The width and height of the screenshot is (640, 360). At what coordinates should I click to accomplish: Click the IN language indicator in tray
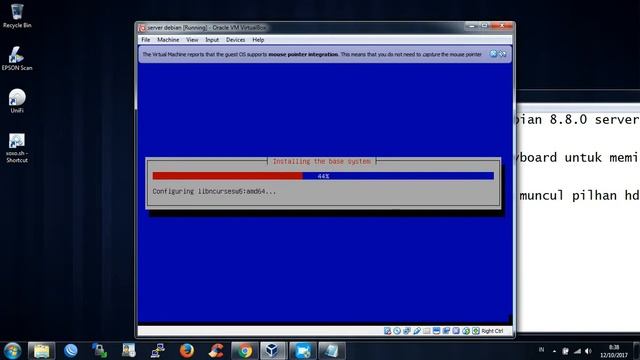[x=542, y=350]
